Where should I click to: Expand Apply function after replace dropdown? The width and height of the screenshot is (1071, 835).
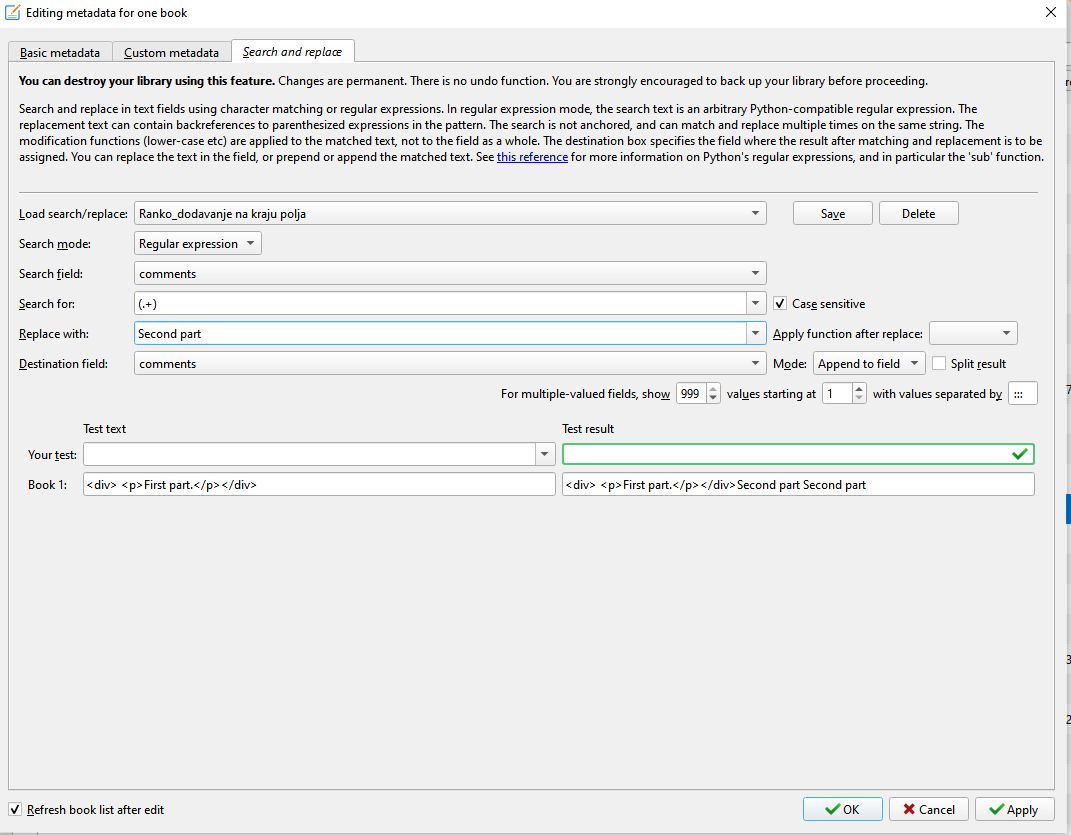(1005, 334)
